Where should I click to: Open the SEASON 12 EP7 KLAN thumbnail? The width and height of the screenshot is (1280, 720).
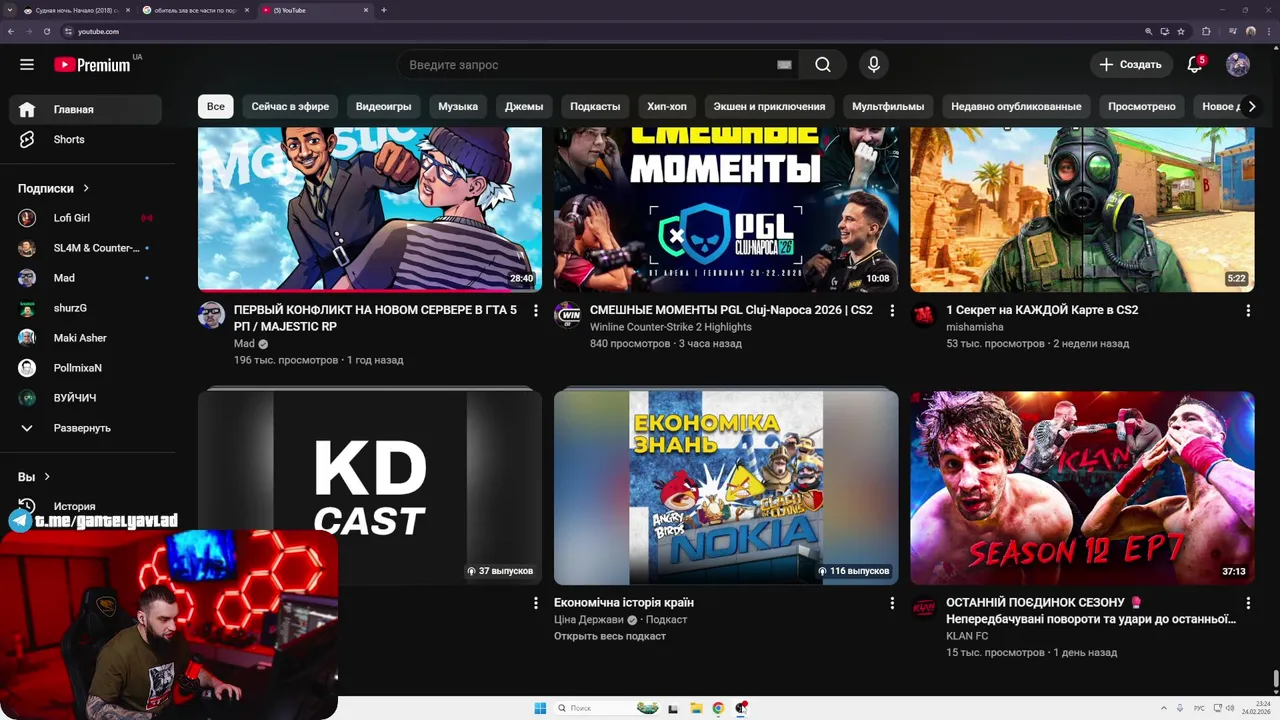[1082, 488]
